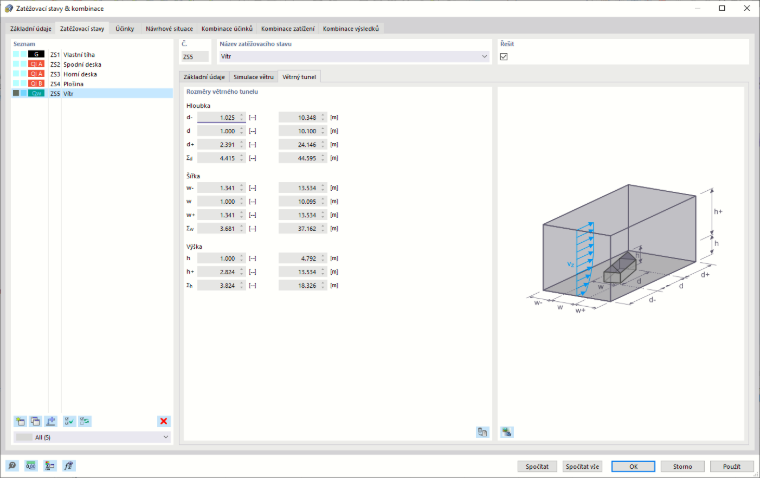Open the help search icon
This screenshot has width=760, height=478.
tap(12, 466)
